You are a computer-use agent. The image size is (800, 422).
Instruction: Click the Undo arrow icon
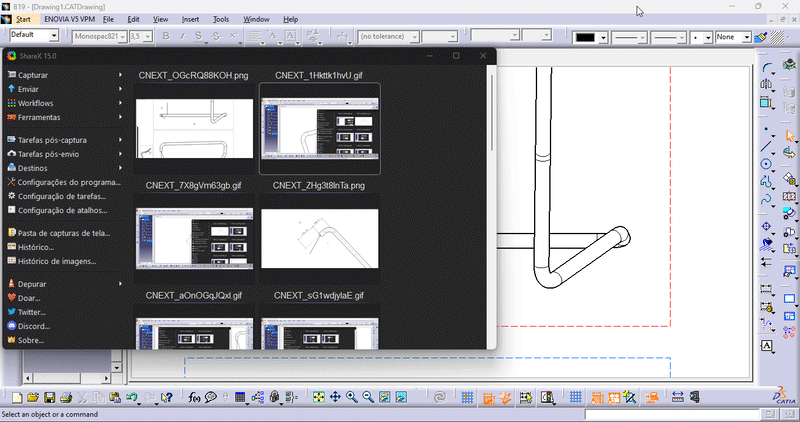[x=132, y=397]
